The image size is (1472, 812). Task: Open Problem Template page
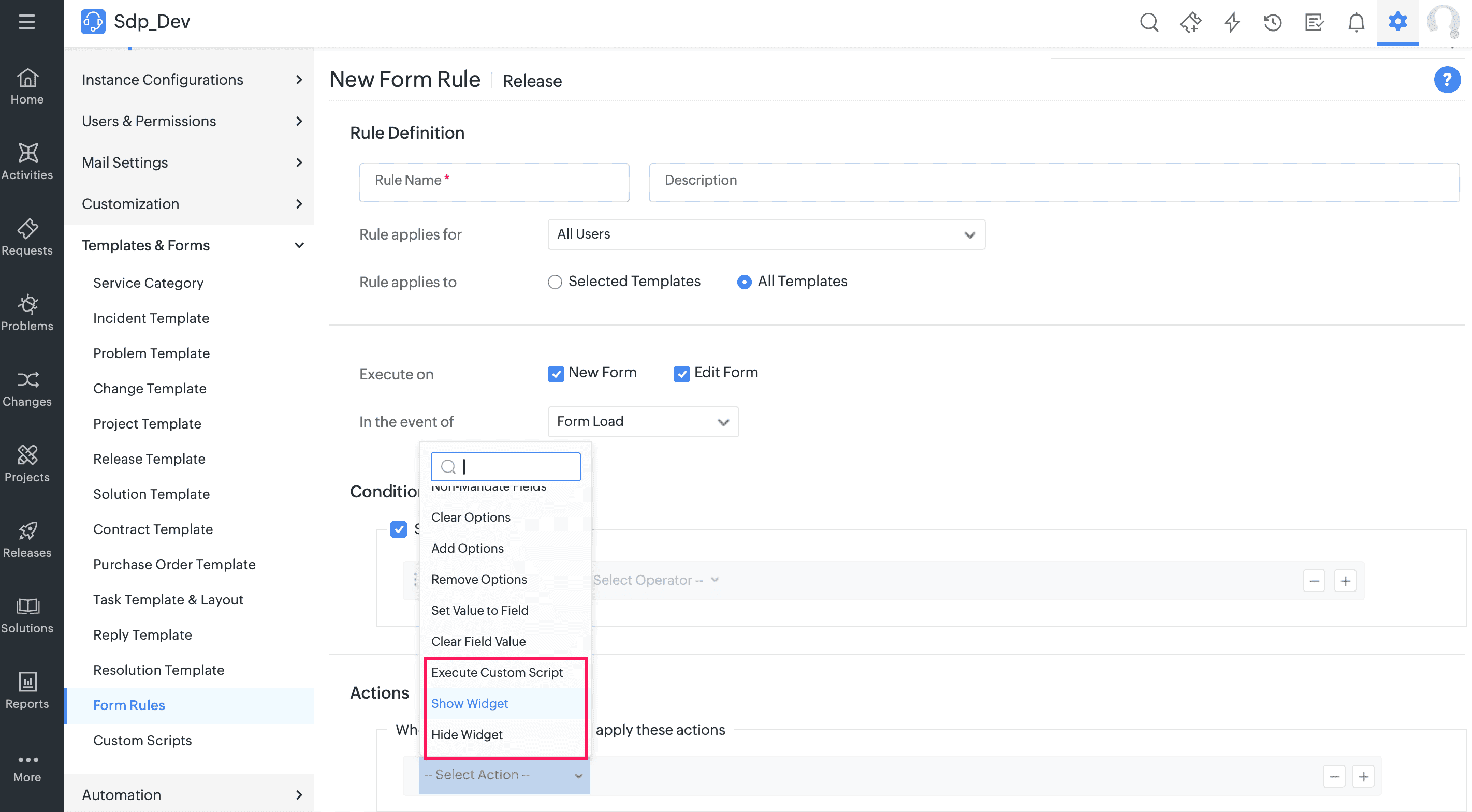[x=151, y=353]
